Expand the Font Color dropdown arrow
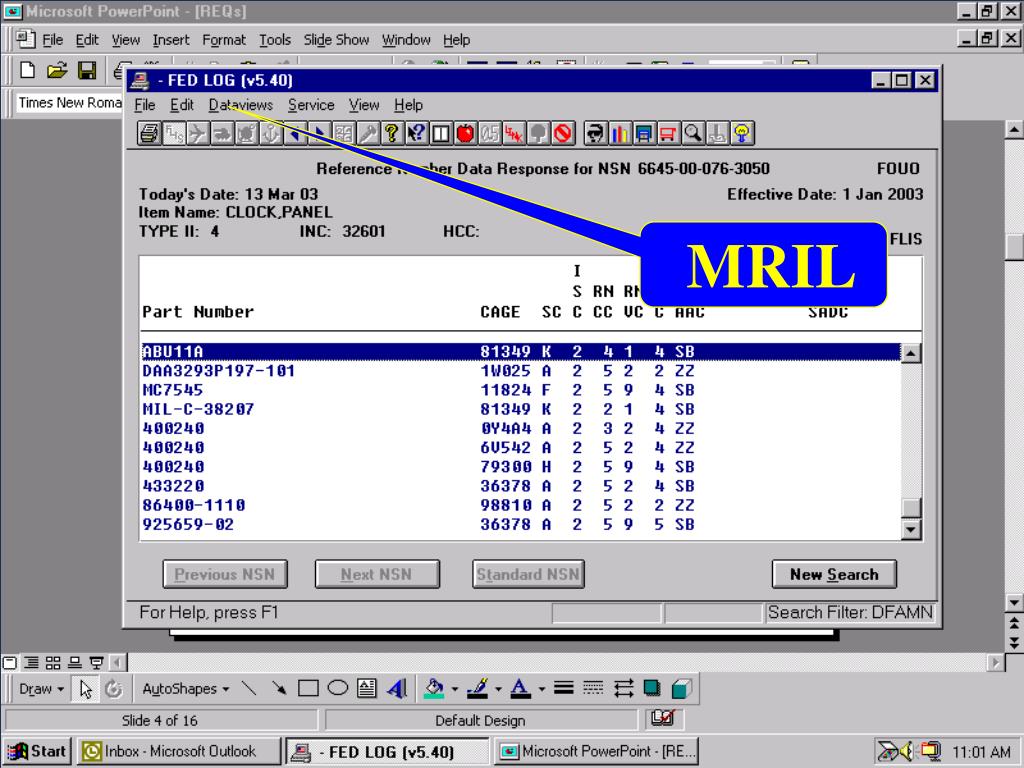The image size is (1024, 768). [x=541, y=688]
